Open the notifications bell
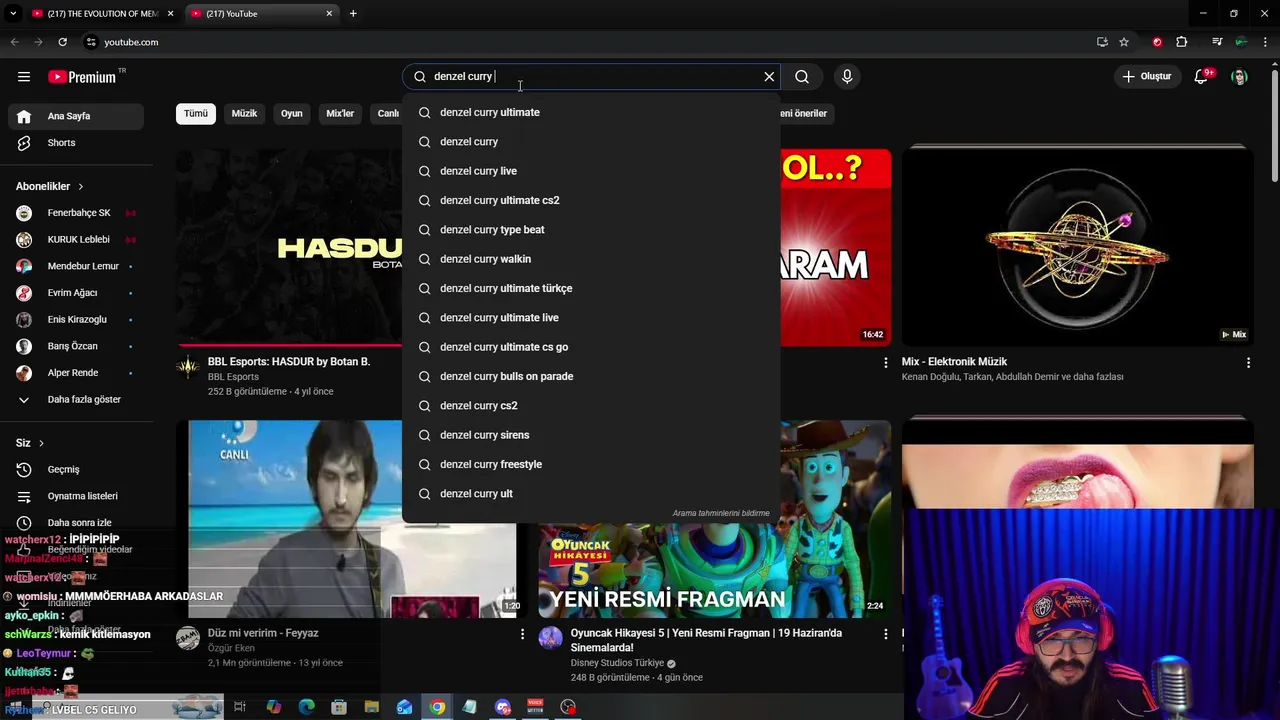The height and width of the screenshot is (720, 1280). 1202,77
